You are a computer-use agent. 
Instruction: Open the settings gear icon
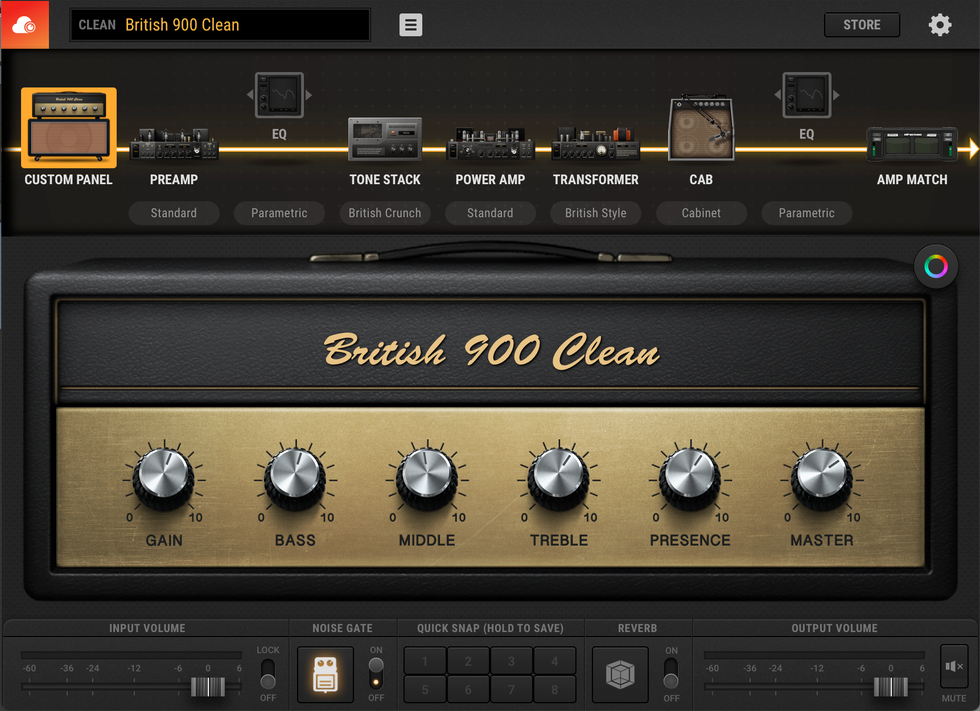tap(940, 25)
